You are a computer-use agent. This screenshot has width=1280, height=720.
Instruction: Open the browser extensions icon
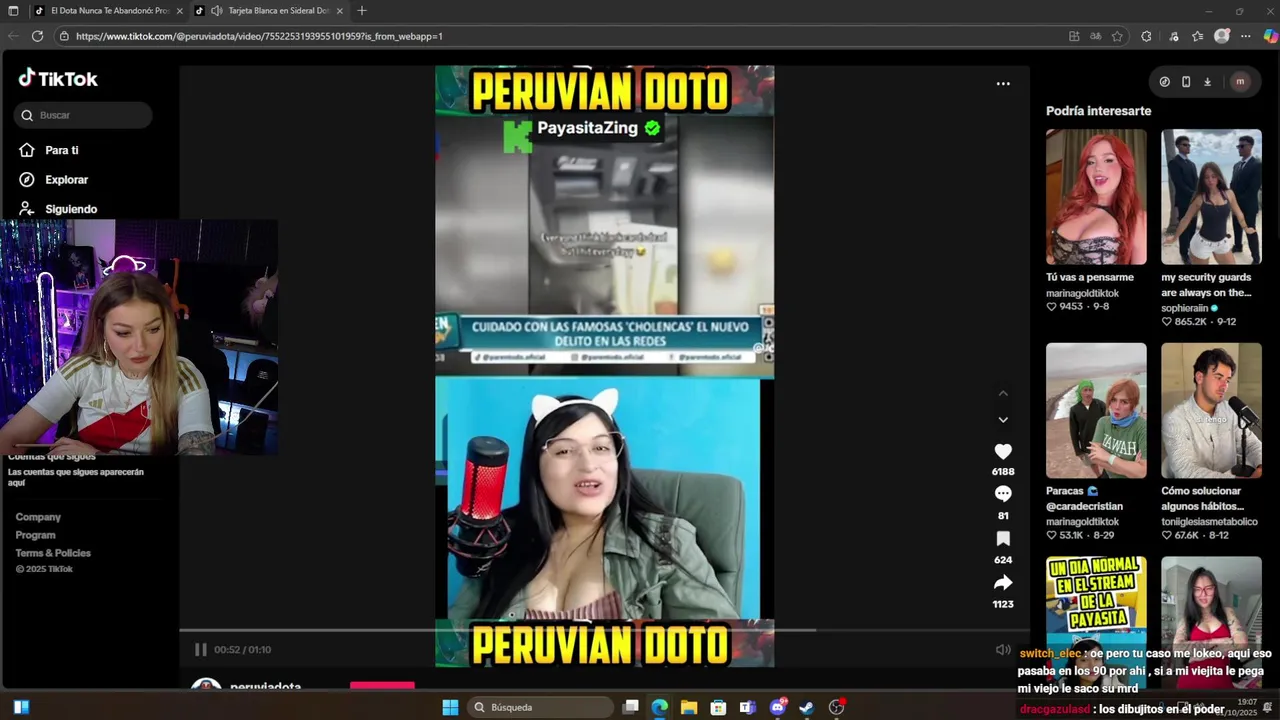(x=1146, y=36)
